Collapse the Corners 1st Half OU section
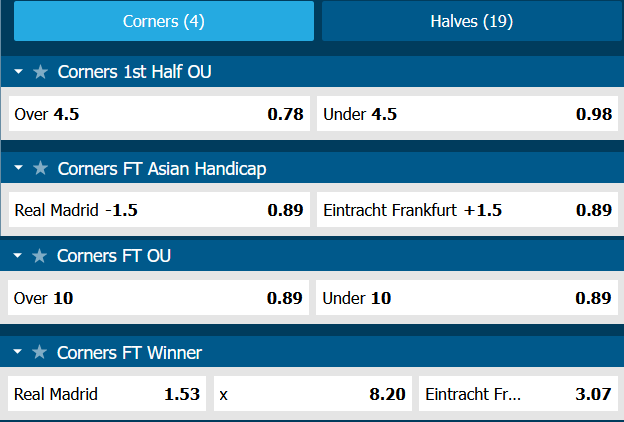 (x=19, y=72)
